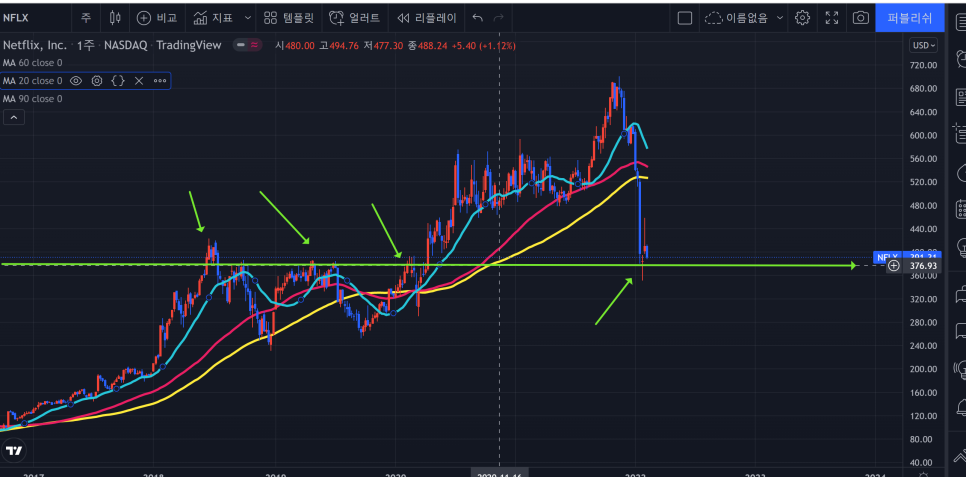Toggle the dash button in legend pill
966x477 pixels.
tap(241, 45)
